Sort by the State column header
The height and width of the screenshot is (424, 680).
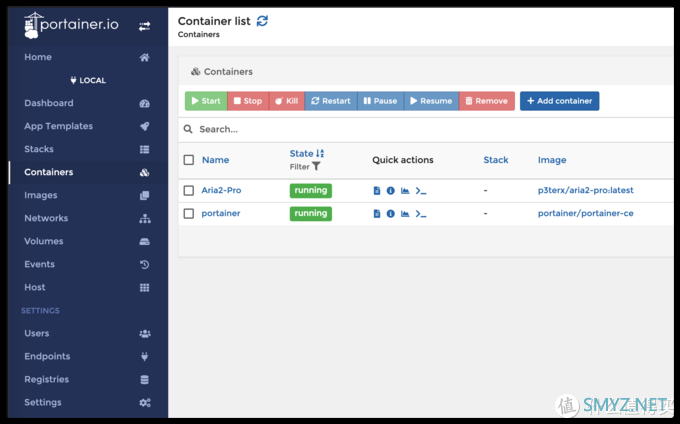pyautogui.click(x=307, y=153)
